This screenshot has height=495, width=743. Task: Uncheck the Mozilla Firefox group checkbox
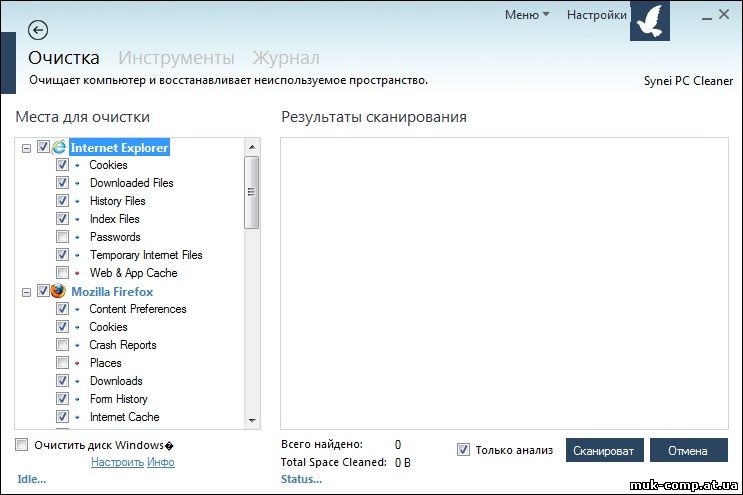click(x=43, y=290)
